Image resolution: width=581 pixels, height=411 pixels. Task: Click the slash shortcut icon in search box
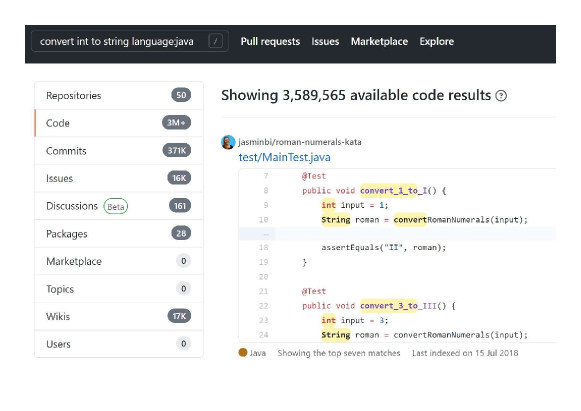(216, 41)
